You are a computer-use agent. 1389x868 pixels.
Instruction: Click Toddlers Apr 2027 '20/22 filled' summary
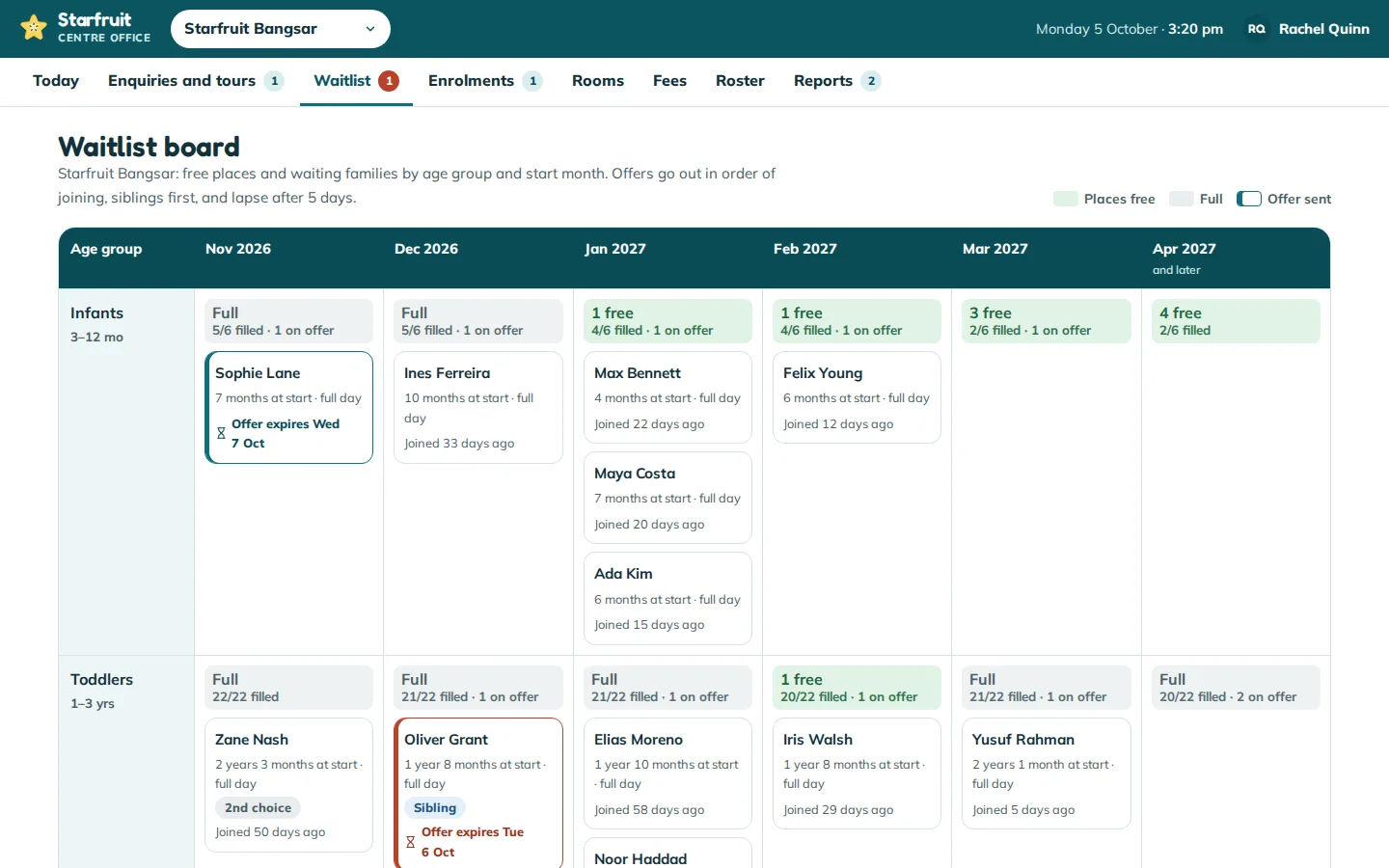(x=1236, y=688)
